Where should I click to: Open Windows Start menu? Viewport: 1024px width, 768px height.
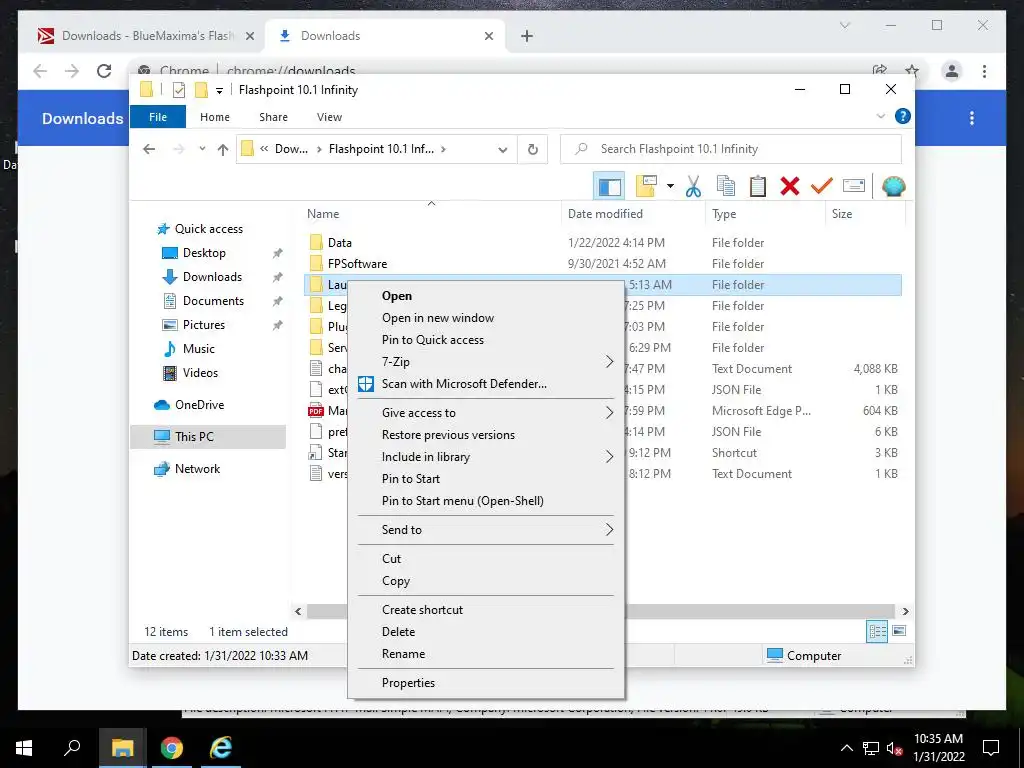24,748
